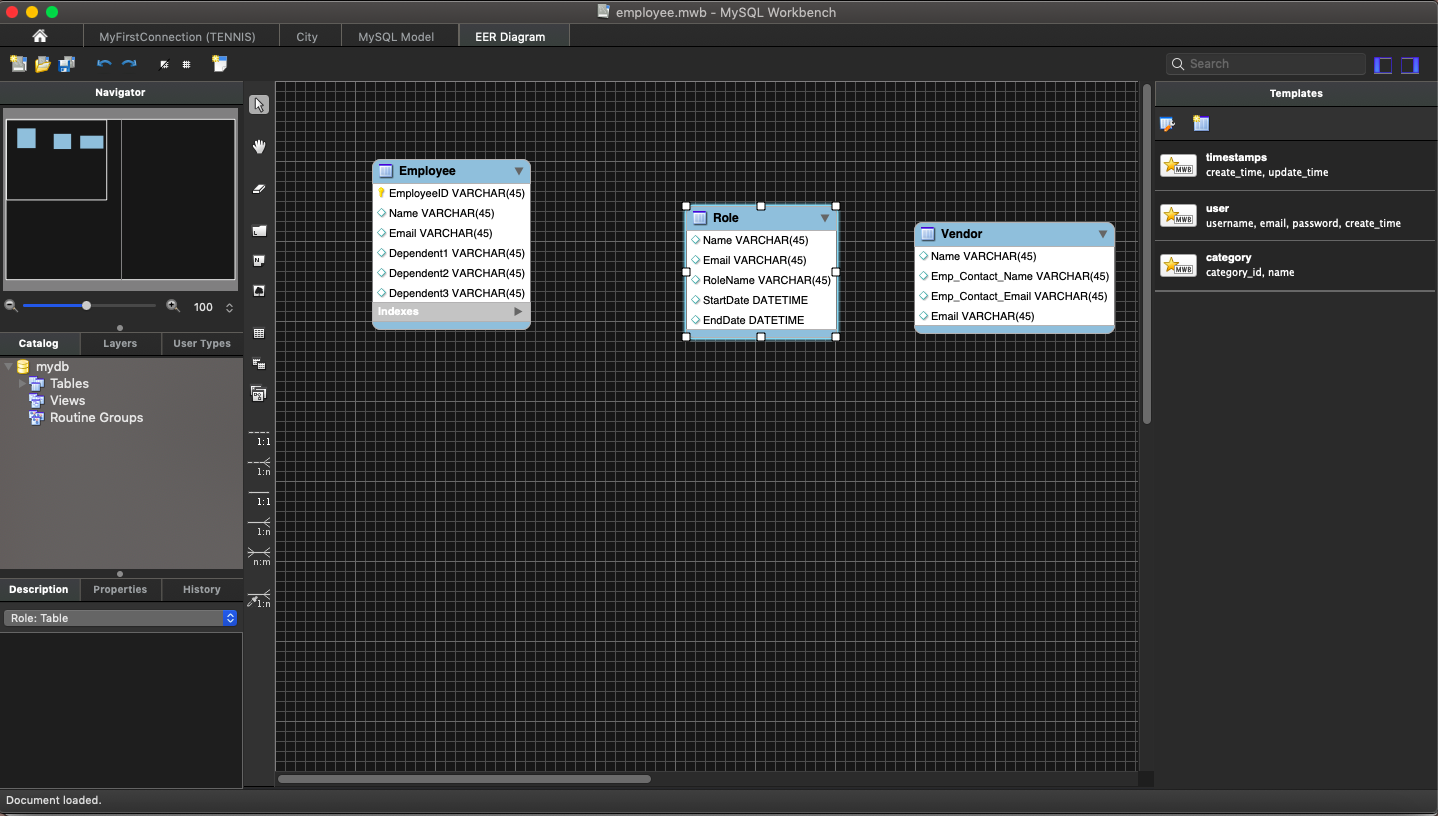Click the Navigator diagram overview thumbnail
Viewport: 1438px width, 816px height.
120,199
